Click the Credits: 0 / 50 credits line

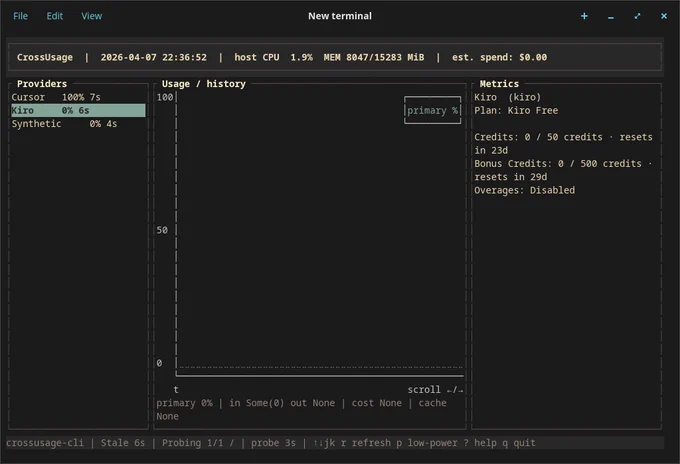click(563, 144)
